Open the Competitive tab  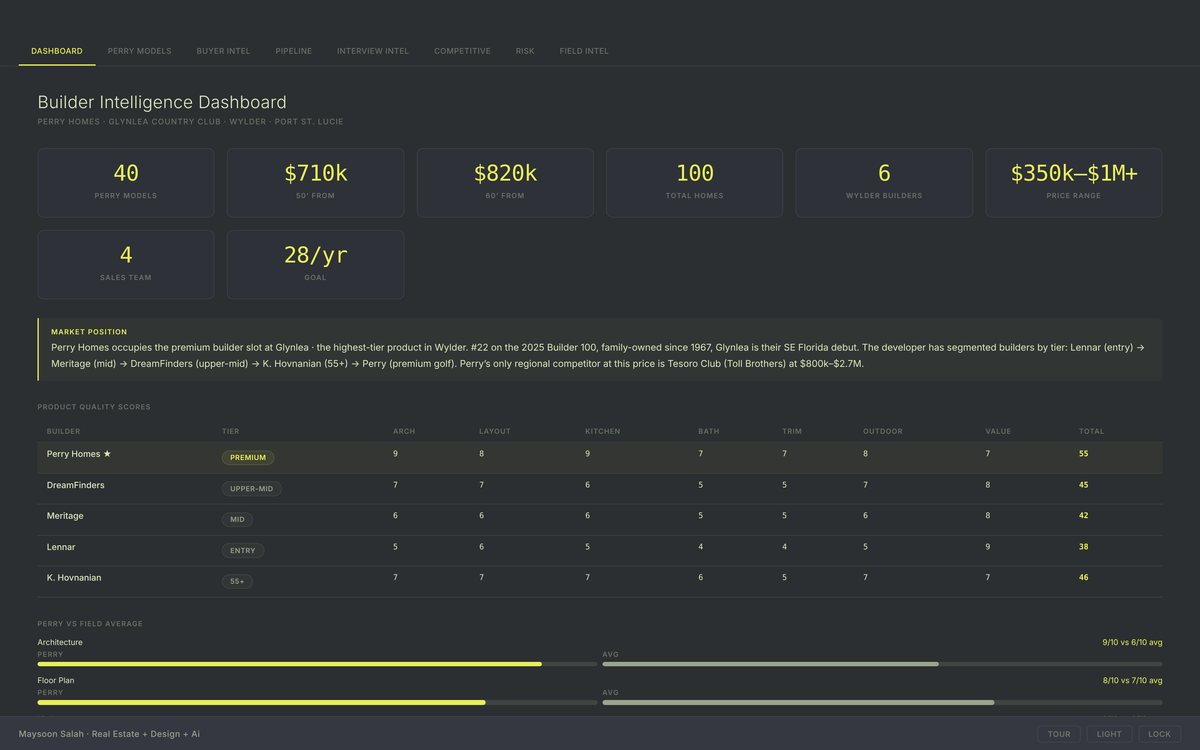tap(462, 51)
